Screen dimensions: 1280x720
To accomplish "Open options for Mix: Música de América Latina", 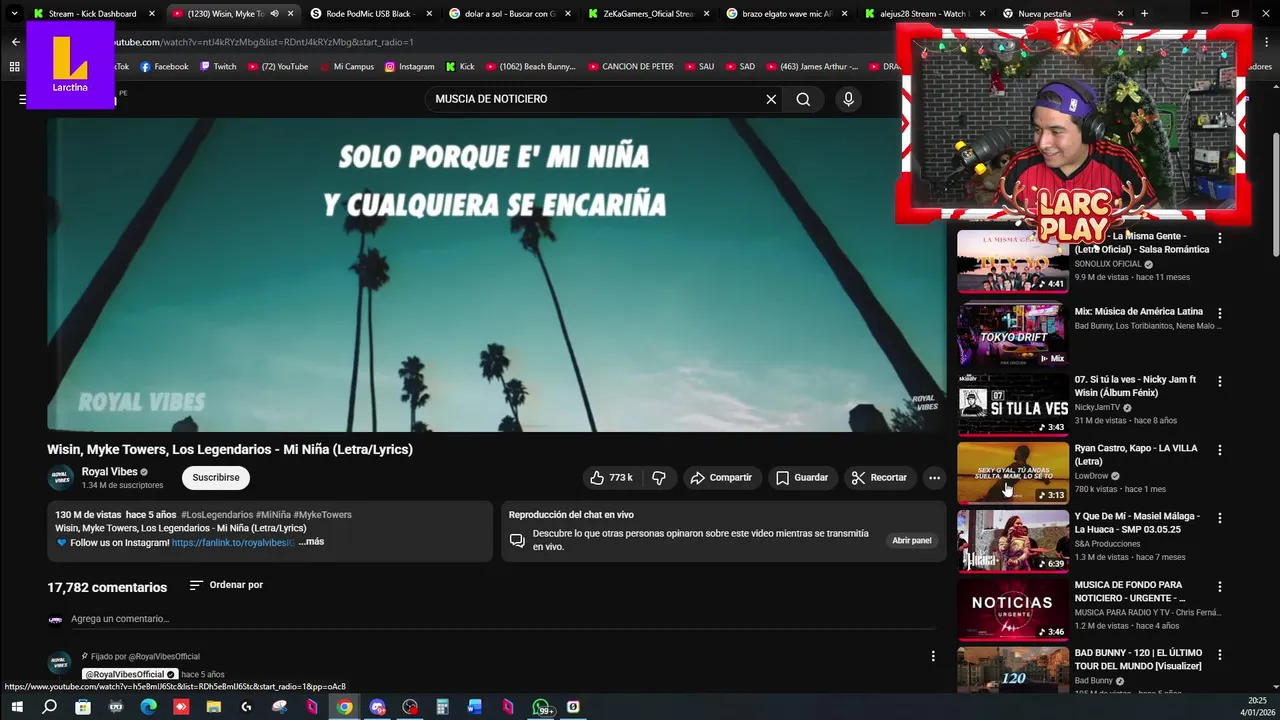I will 1219,313.
